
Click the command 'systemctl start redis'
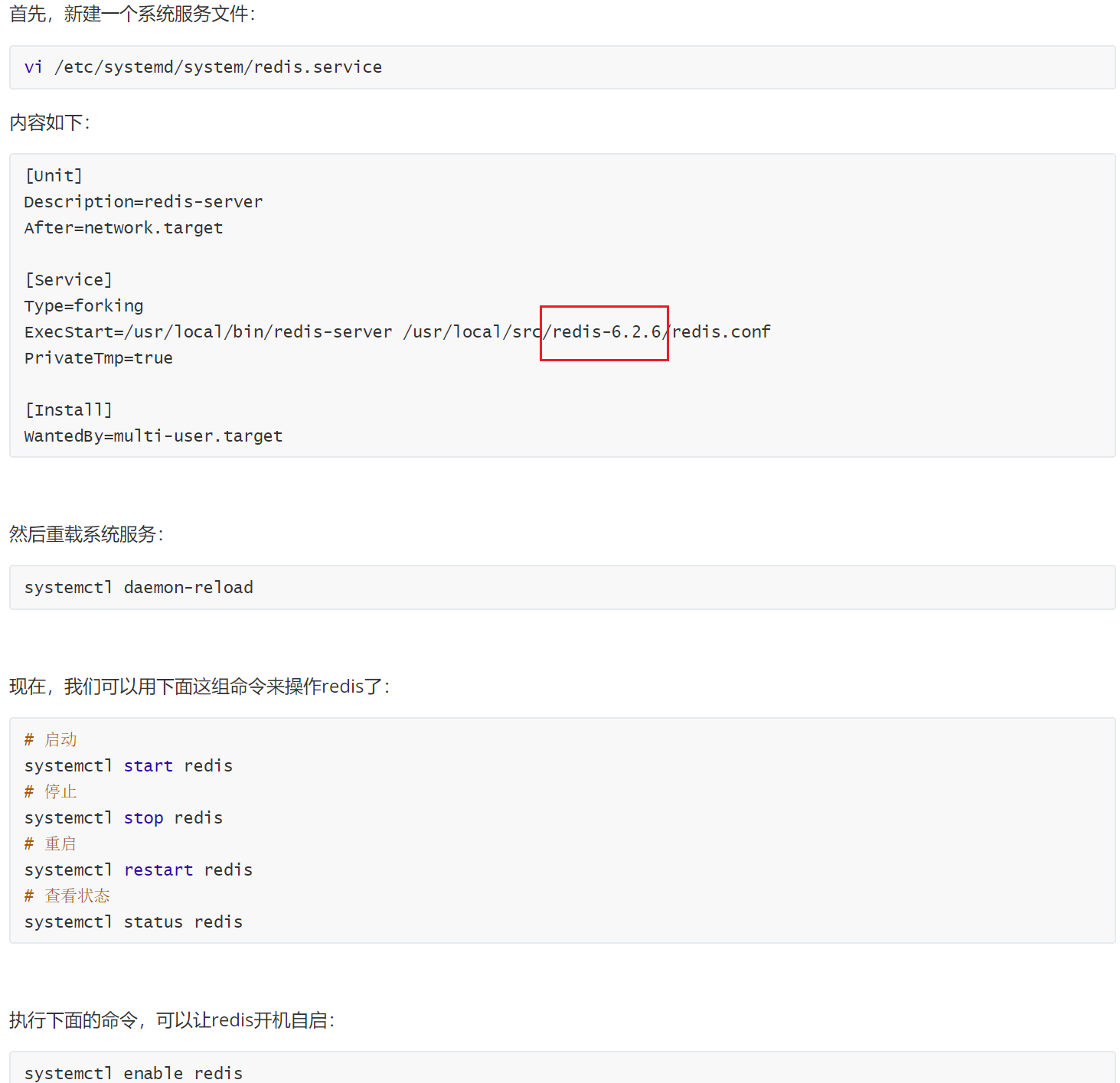pos(129,766)
